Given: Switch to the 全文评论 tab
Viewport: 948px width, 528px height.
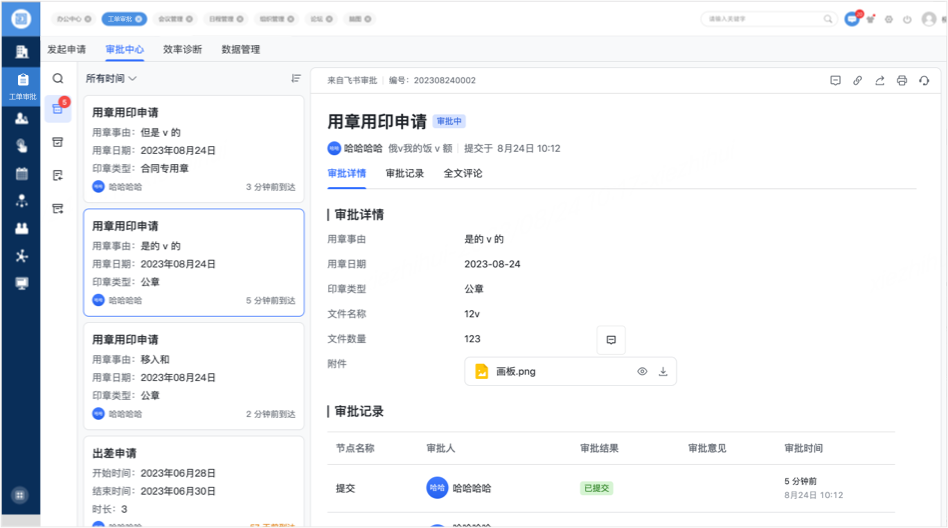Looking at the screenshot, I should tap(463, 173).
